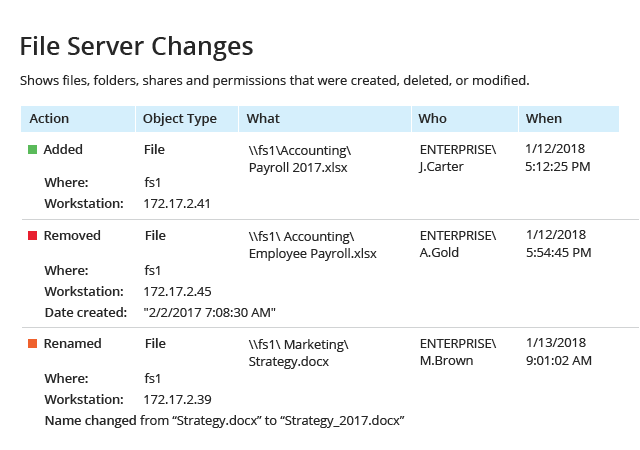This screenshot has width=640, height=450.
Task: Sort by the Action column header
Action: point(50,119)
